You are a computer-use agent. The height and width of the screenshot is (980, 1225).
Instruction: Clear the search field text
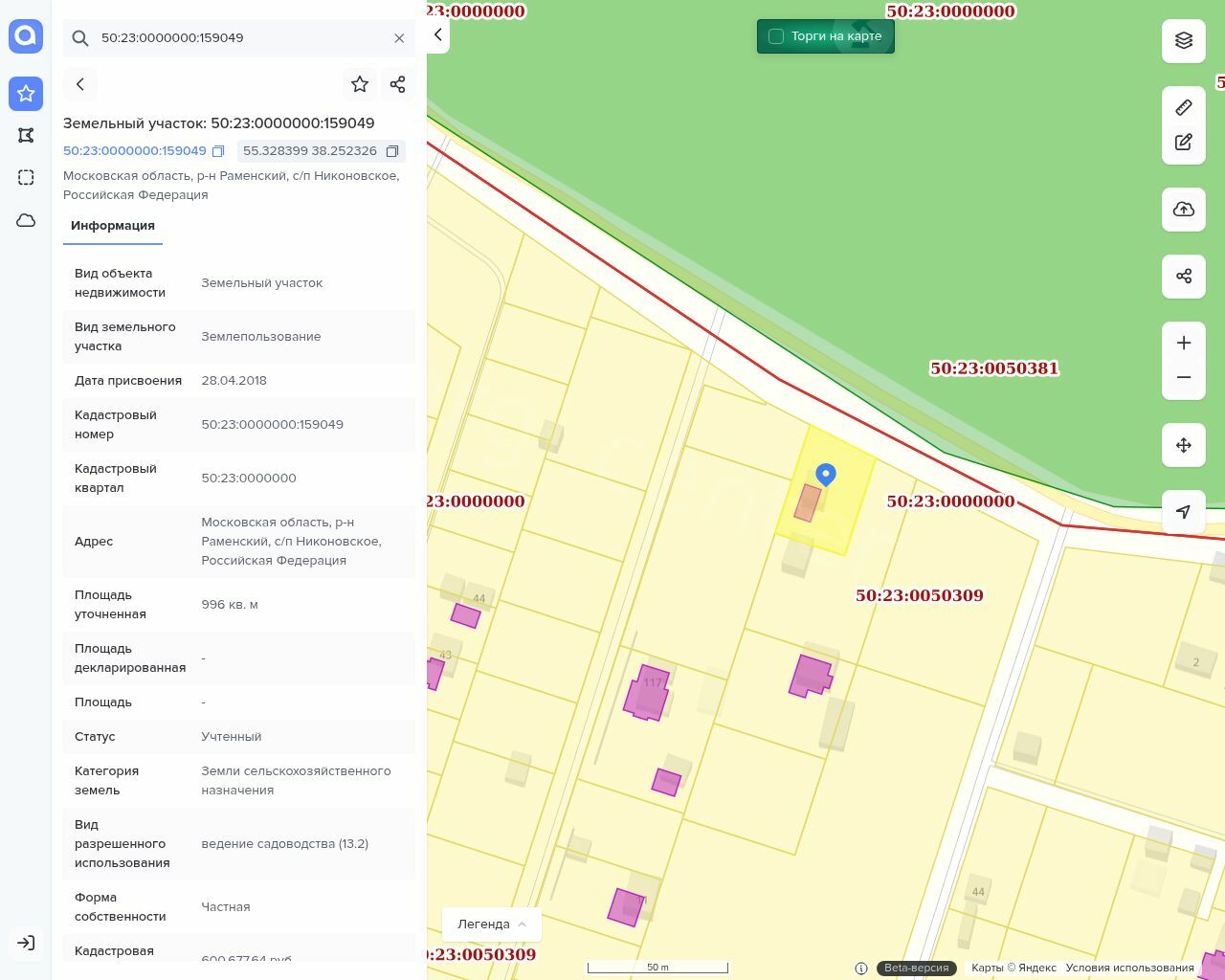coord(399,38)
